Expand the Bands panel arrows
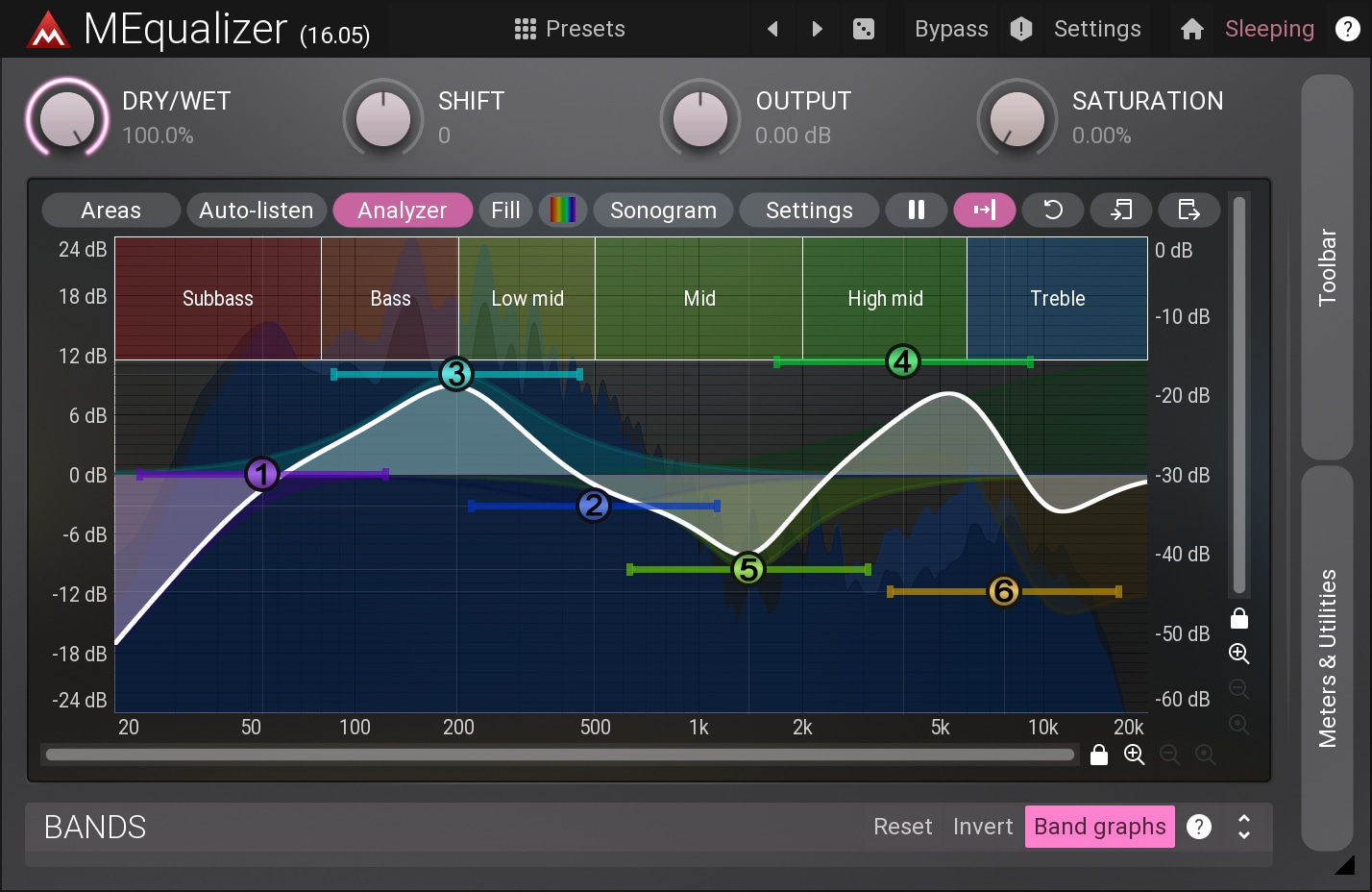The image size is (1372, 892). [1244, 827]
